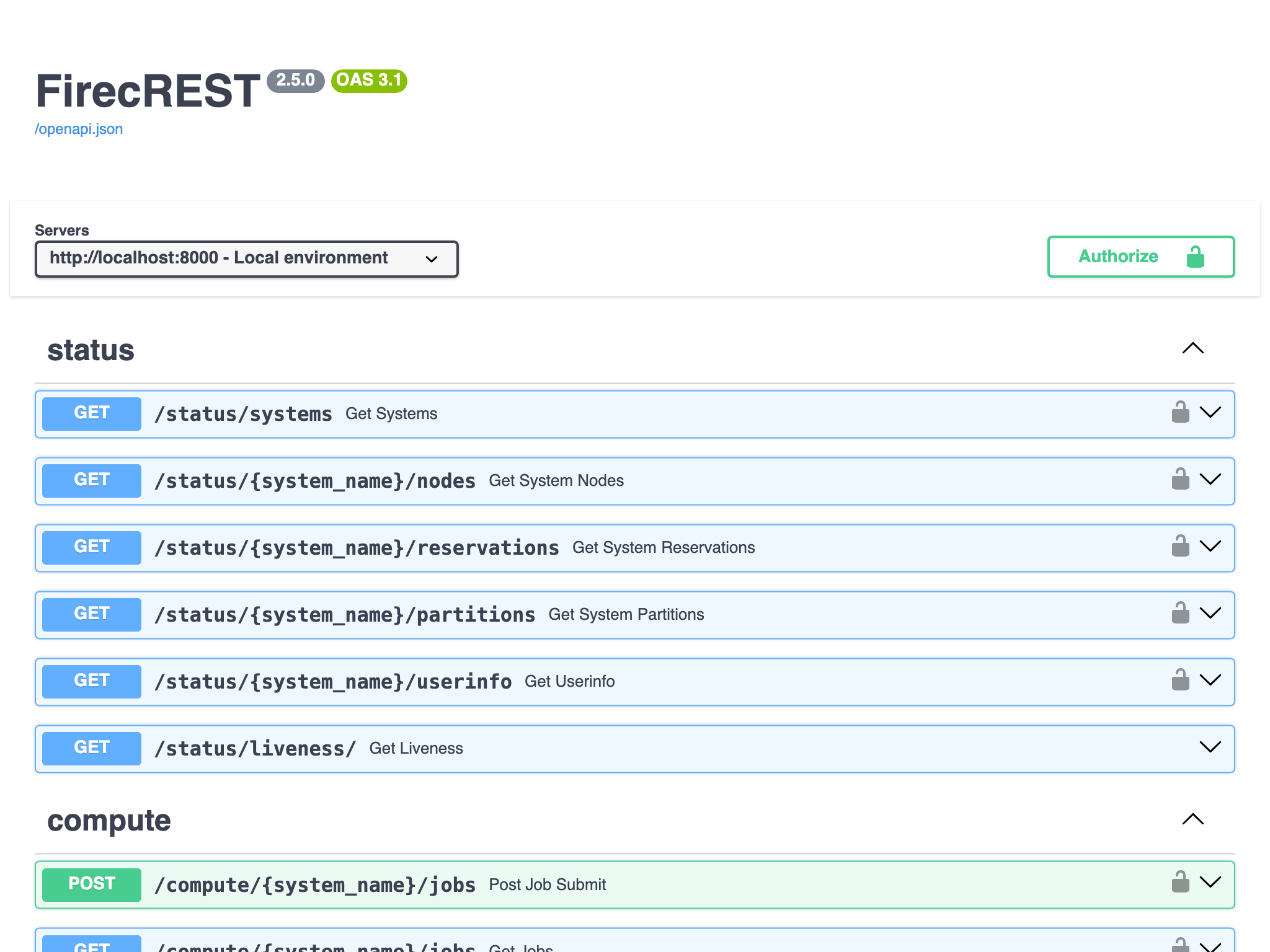Expand the Get System Nodes chevron
This screenshot has height=952, width=1270.
click(1210, 480)
